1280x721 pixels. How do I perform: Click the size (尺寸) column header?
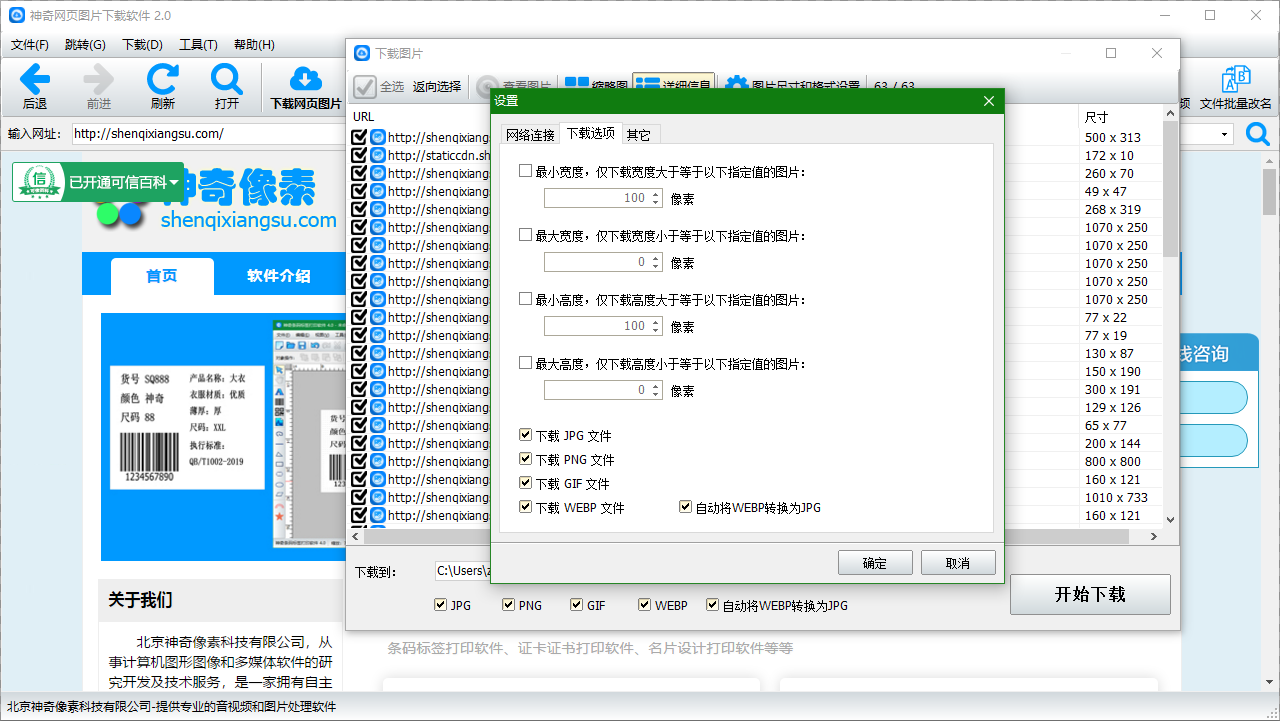coord(1097,117)
